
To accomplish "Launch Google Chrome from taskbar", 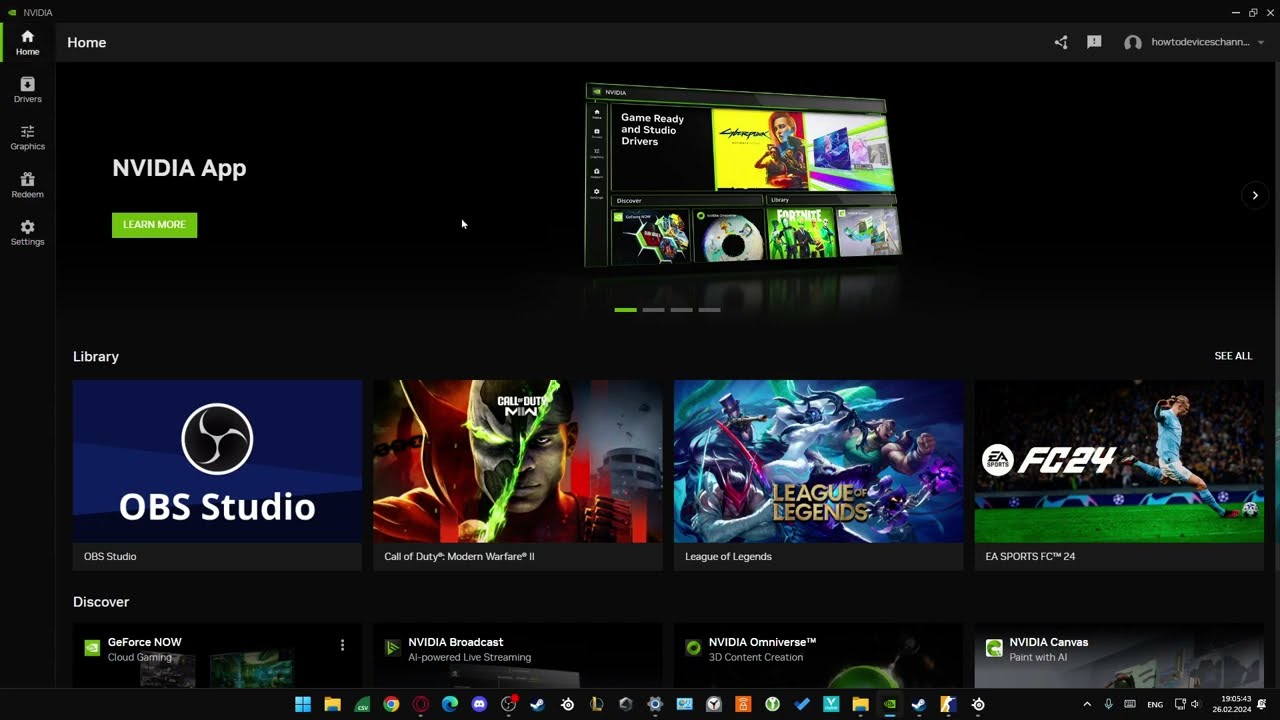I will tap(391, 704).
